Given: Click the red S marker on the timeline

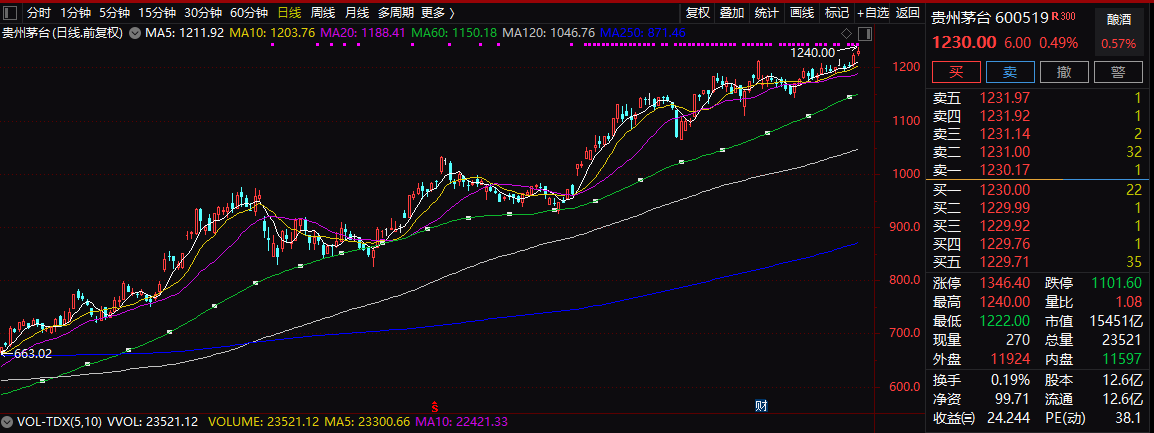Looking at the screenshot, I should pos(435,405).
